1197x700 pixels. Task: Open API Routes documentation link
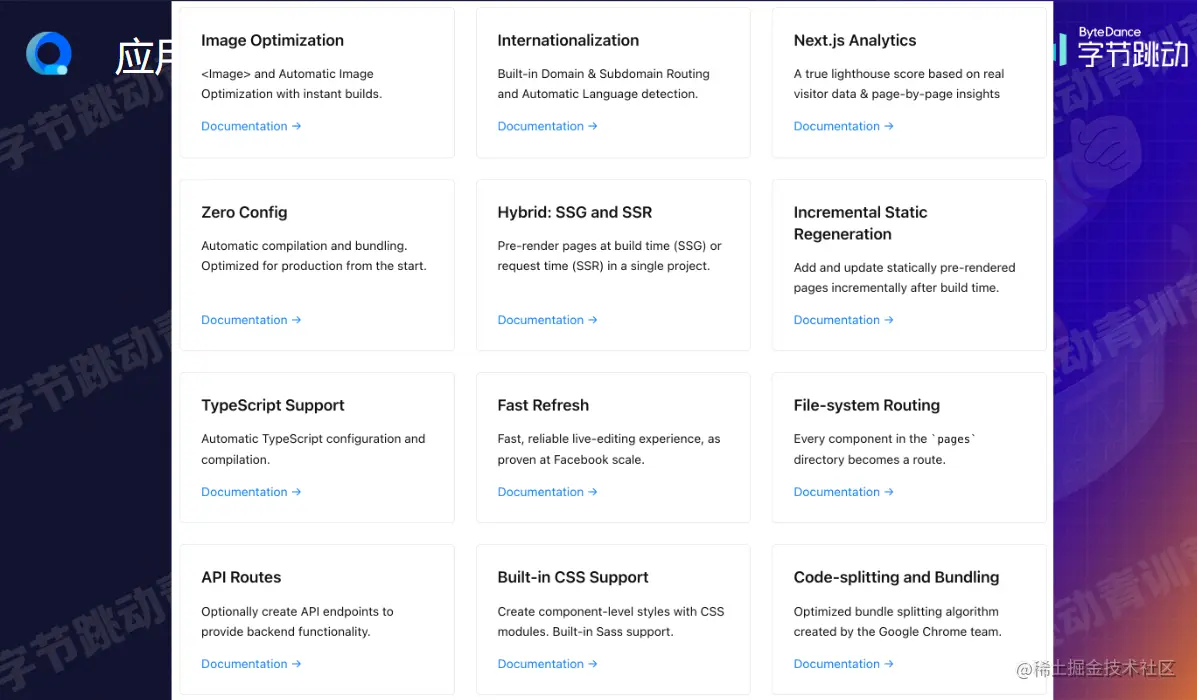251,664
